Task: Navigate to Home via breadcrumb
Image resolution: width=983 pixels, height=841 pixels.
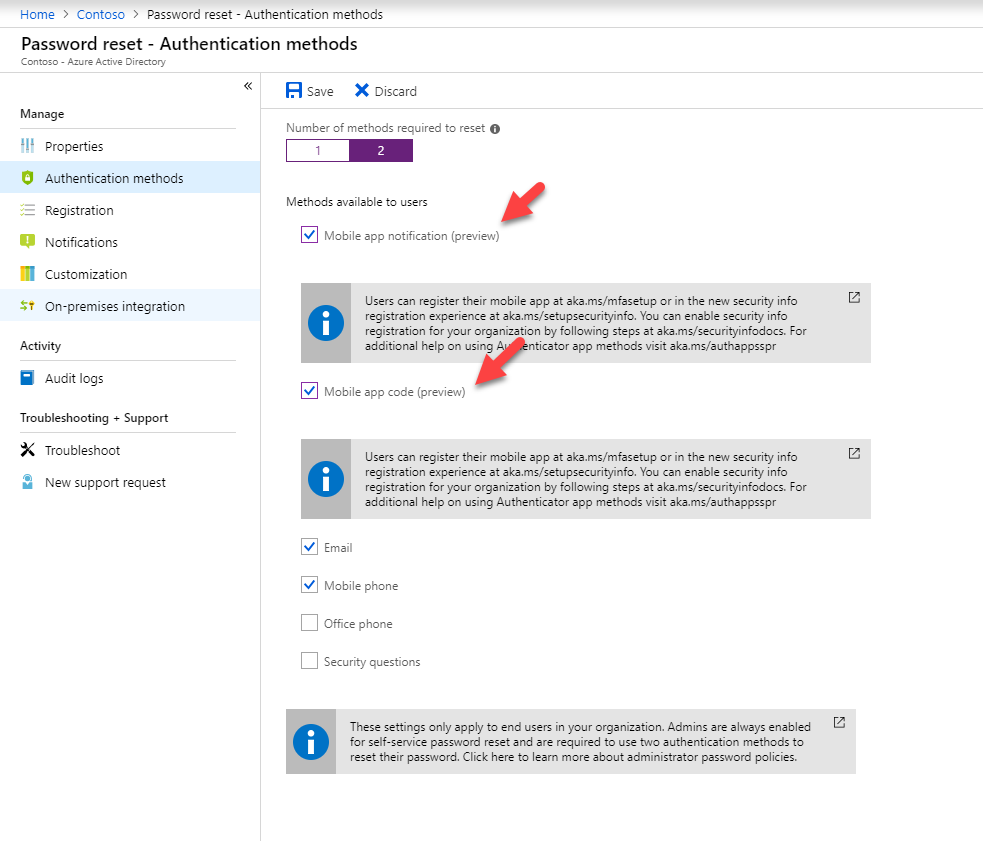Action: point(37,14)
